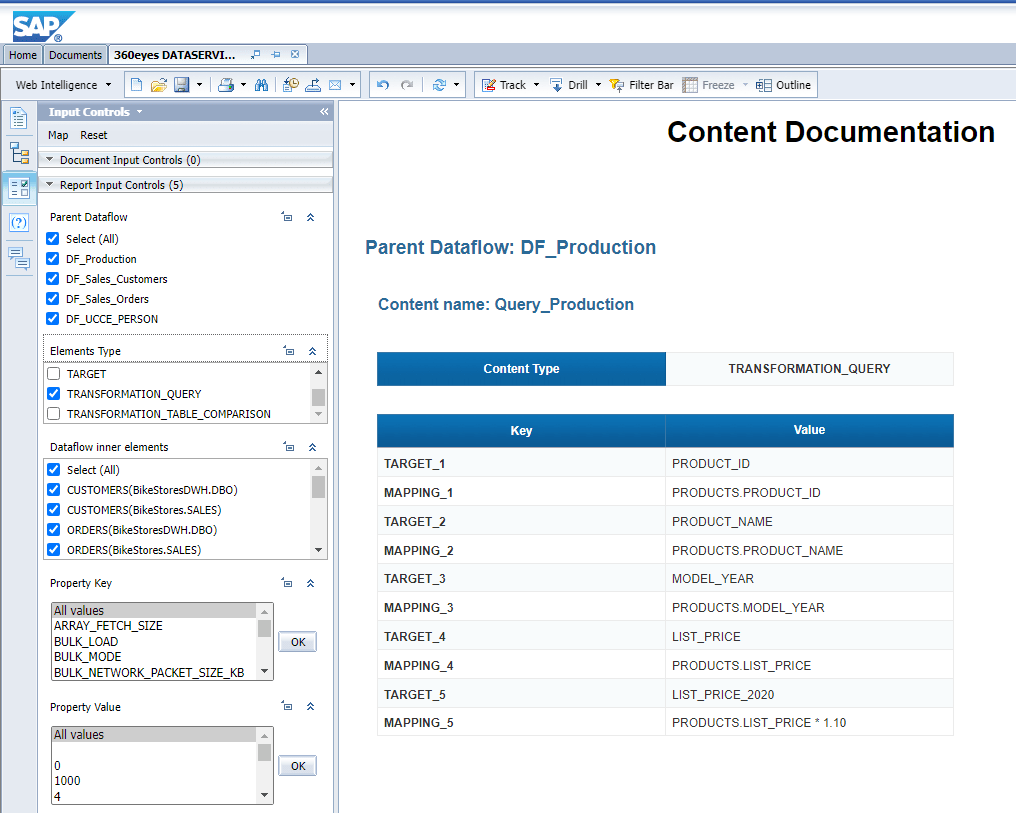Switch to the Documents tab
The width and height of the screenshot is (1016, 813).
point(75,55)
